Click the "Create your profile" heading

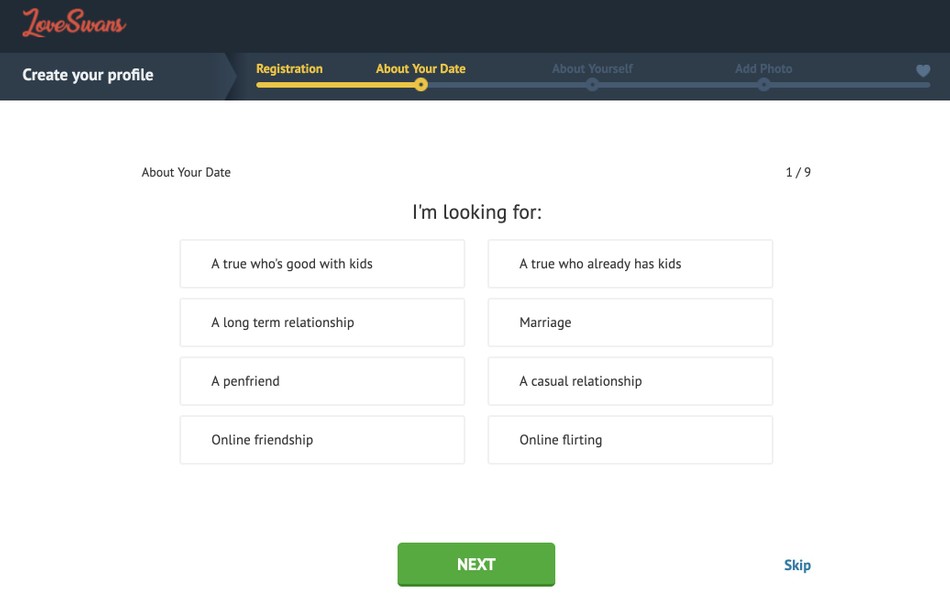pyautogui.click(x=88, y=75)
